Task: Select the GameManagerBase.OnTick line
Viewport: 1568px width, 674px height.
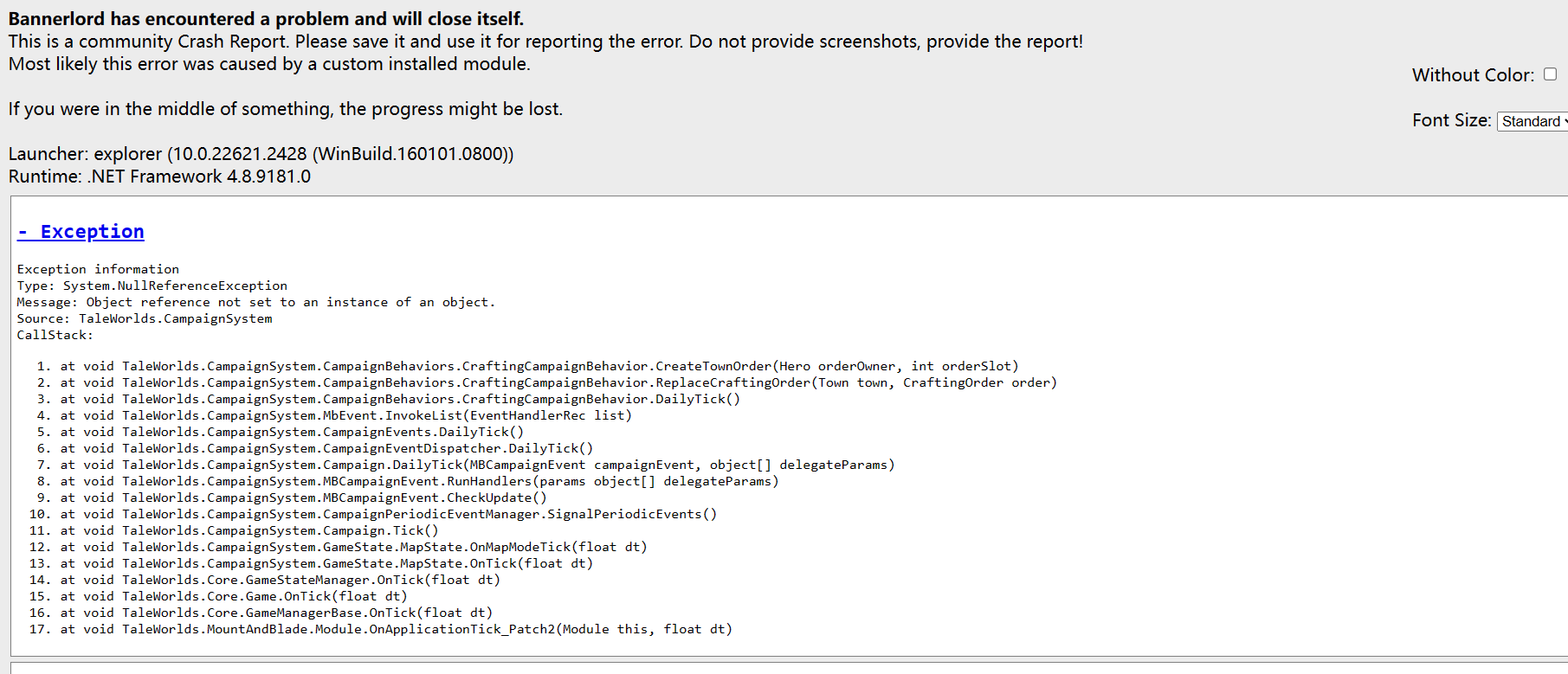Action: 276,613
